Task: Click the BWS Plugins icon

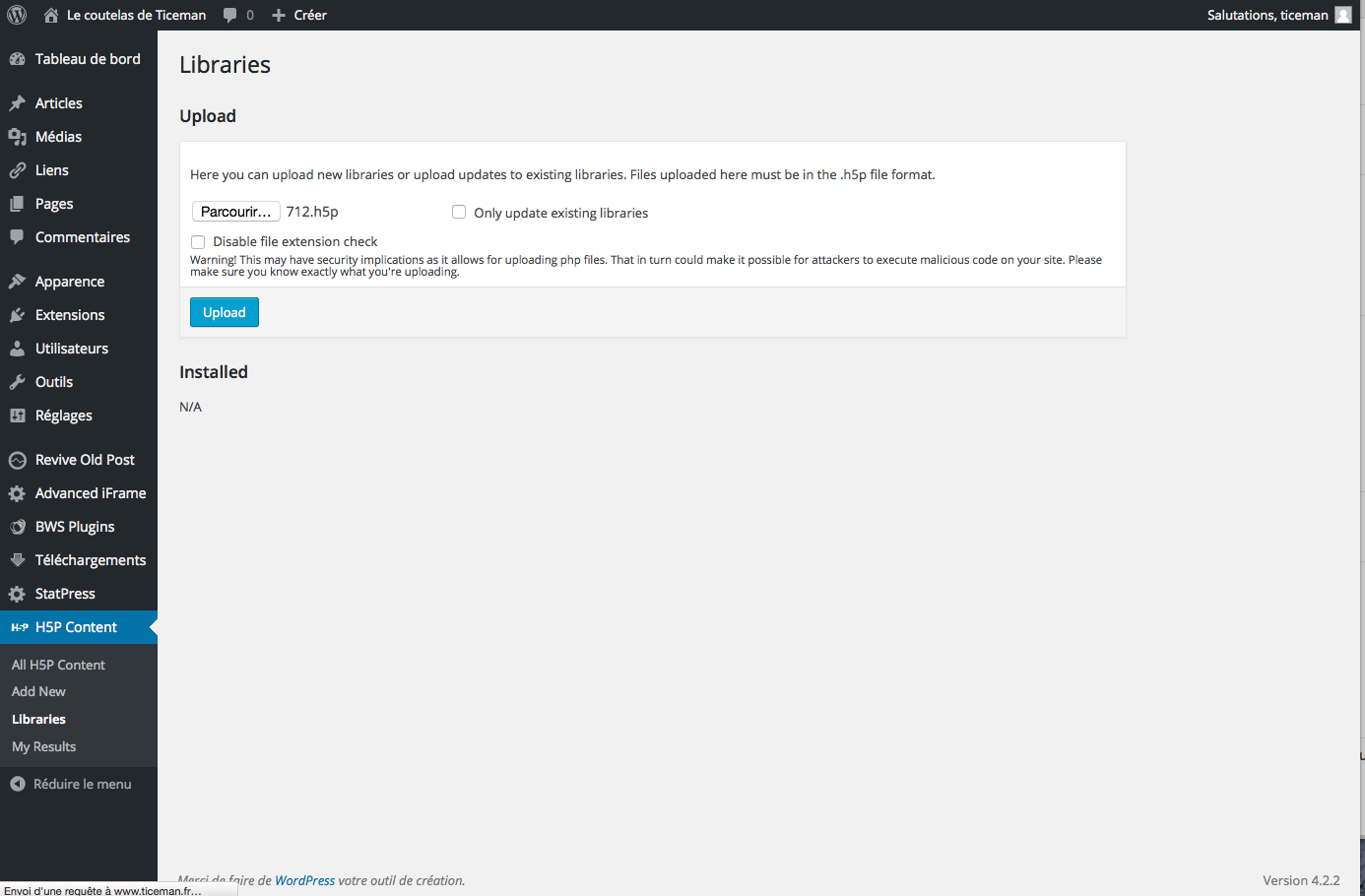Action: (17, 527)
